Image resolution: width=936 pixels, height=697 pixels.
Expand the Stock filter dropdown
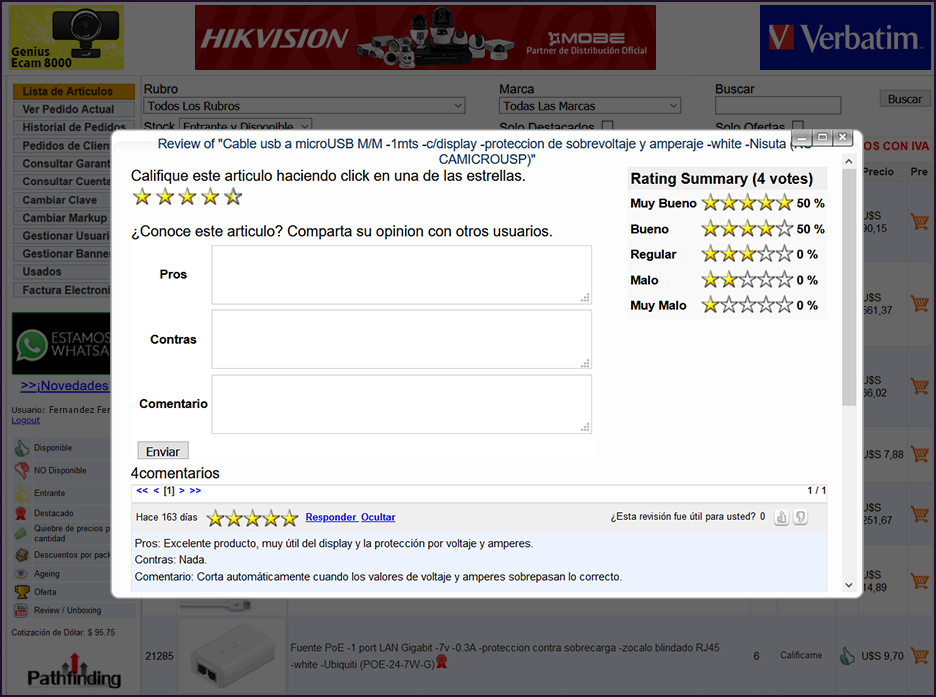245,127
